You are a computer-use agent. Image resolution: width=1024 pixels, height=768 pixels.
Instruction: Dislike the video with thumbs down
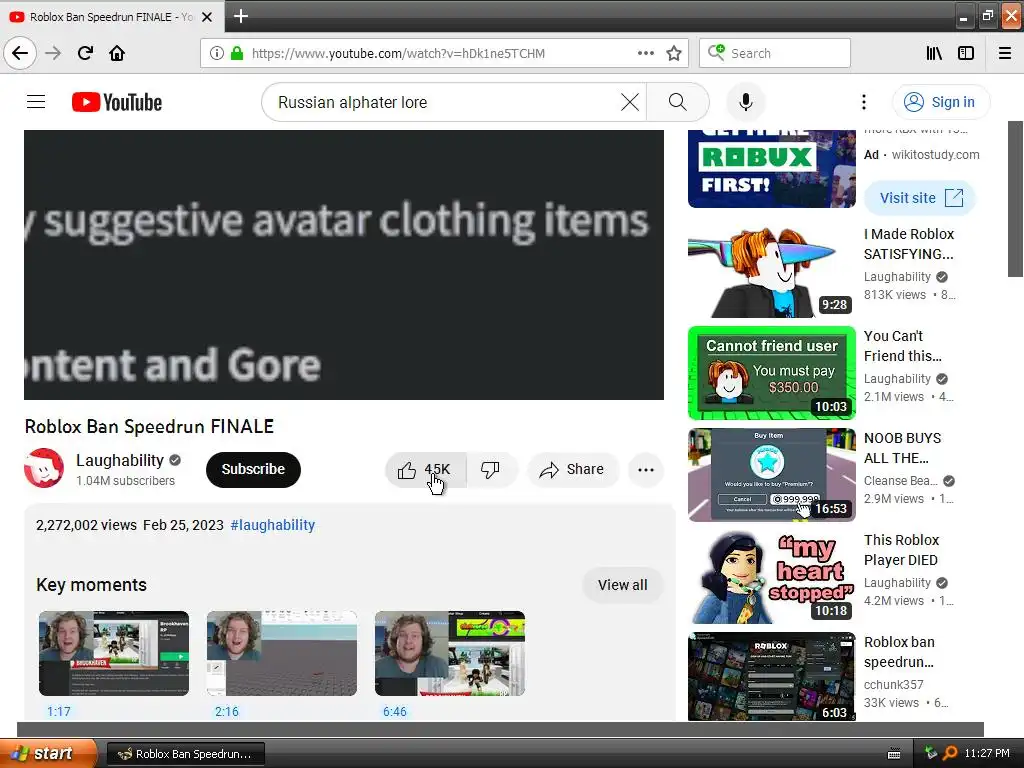pos(491,470)
